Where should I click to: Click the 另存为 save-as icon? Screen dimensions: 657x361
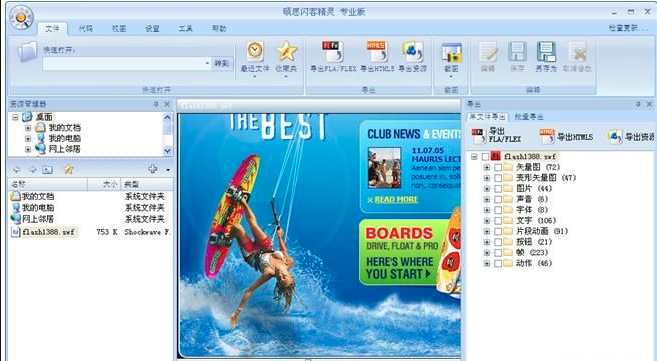tap(546, 52)
